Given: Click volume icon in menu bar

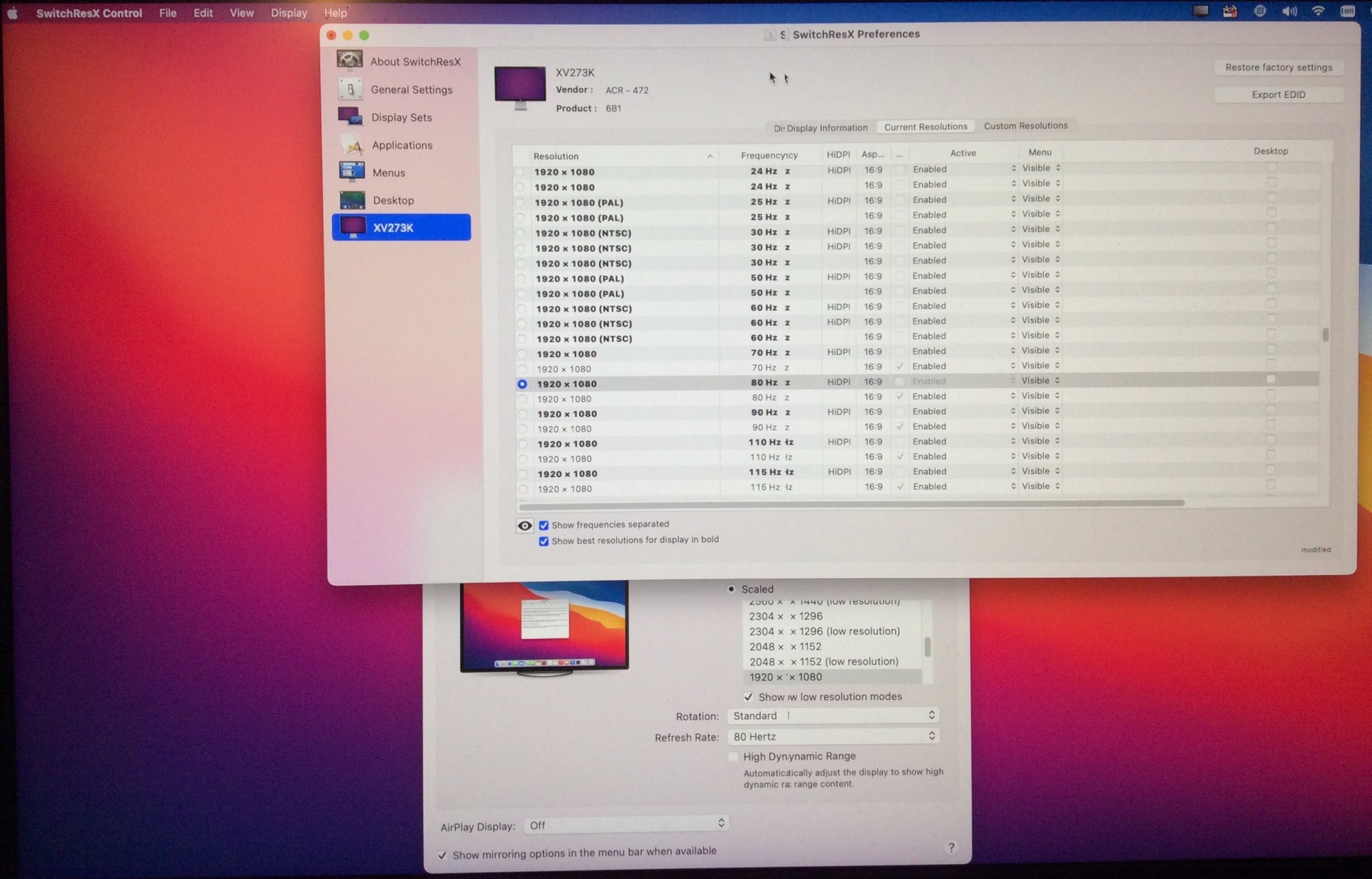Looking at the screenshot, I should 1289,12.
